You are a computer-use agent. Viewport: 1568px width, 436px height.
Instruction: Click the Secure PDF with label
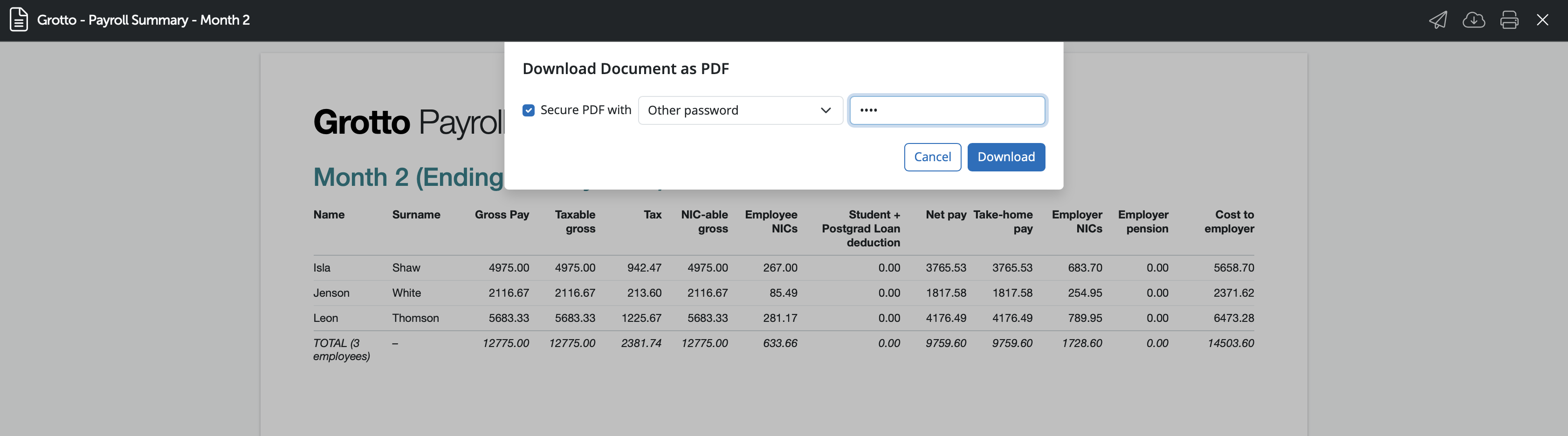tap(585, 110)
